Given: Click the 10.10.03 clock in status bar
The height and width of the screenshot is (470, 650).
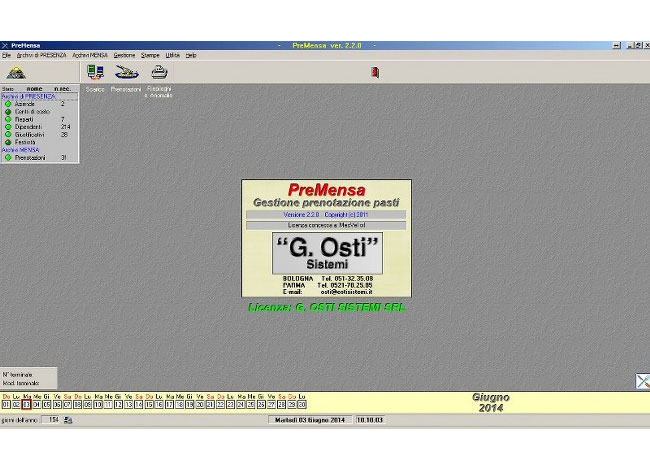Looking at the screenshot, I should coord(370,420).
